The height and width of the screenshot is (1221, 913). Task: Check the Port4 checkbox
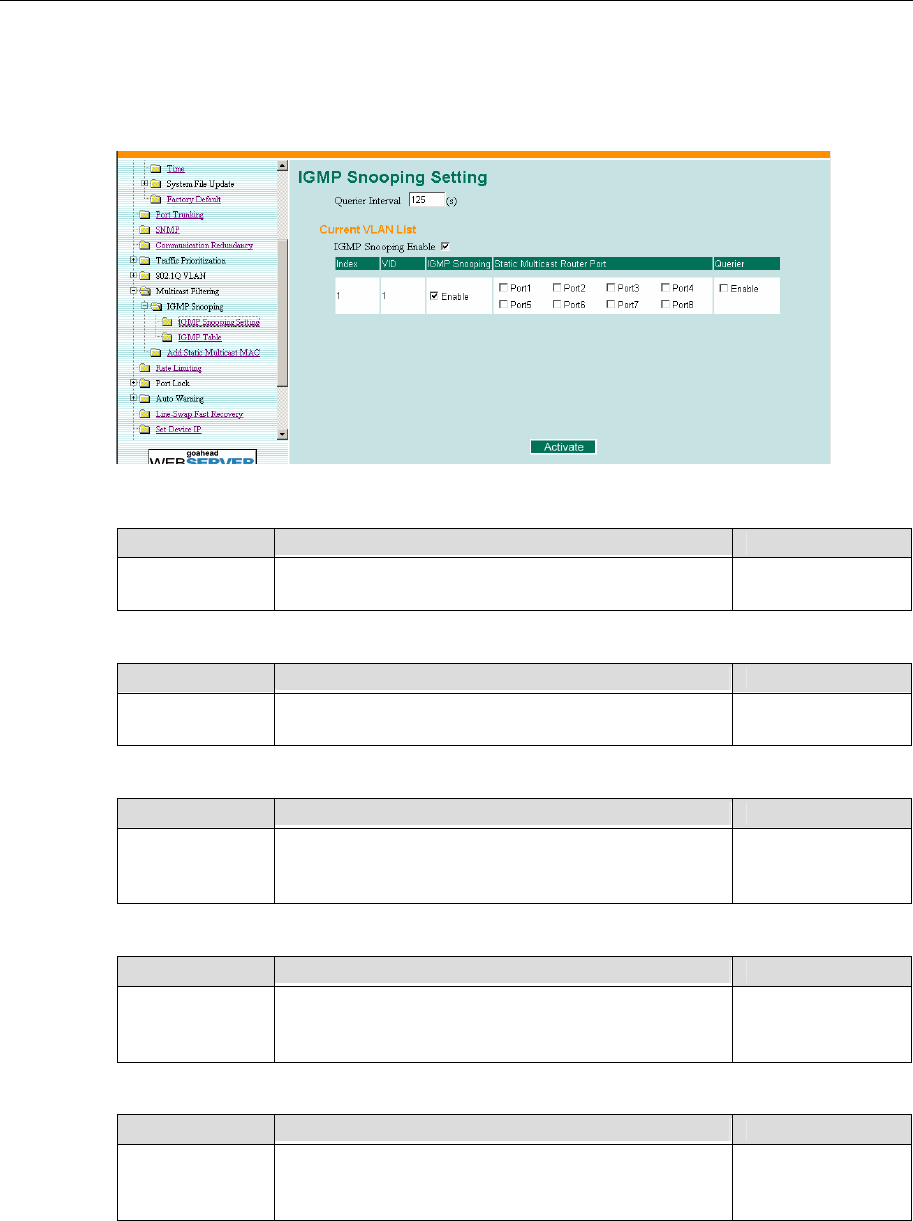665,287
